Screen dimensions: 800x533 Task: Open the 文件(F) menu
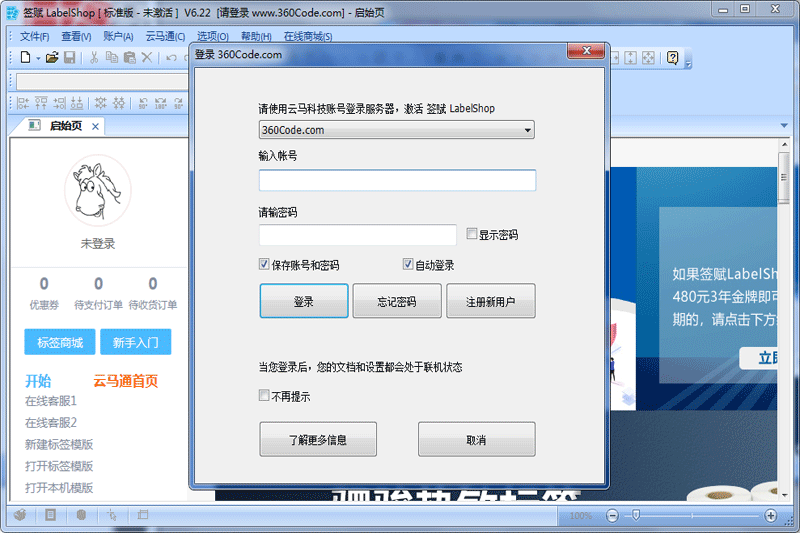(x=35, y=36)
